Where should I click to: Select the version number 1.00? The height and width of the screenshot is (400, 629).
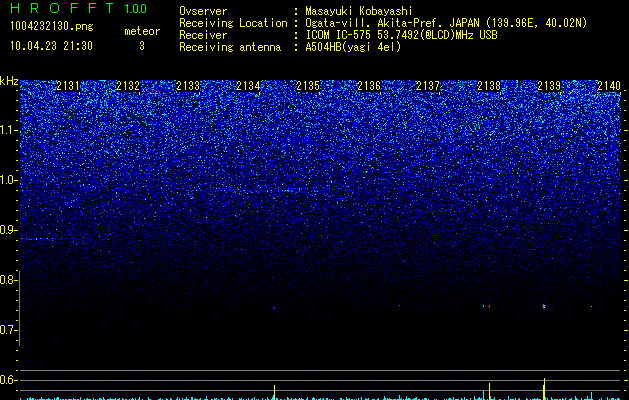coord(135,8)
